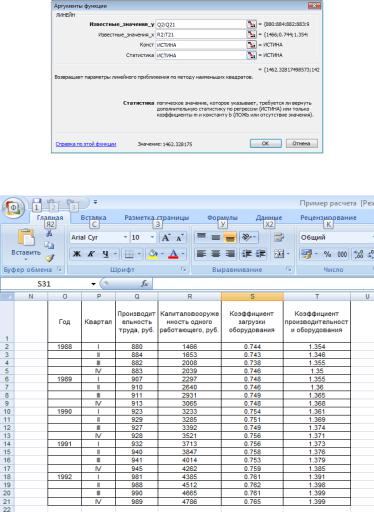
Task: Switch to the Главная ribbon tab
Action: (x=50, y=218)
